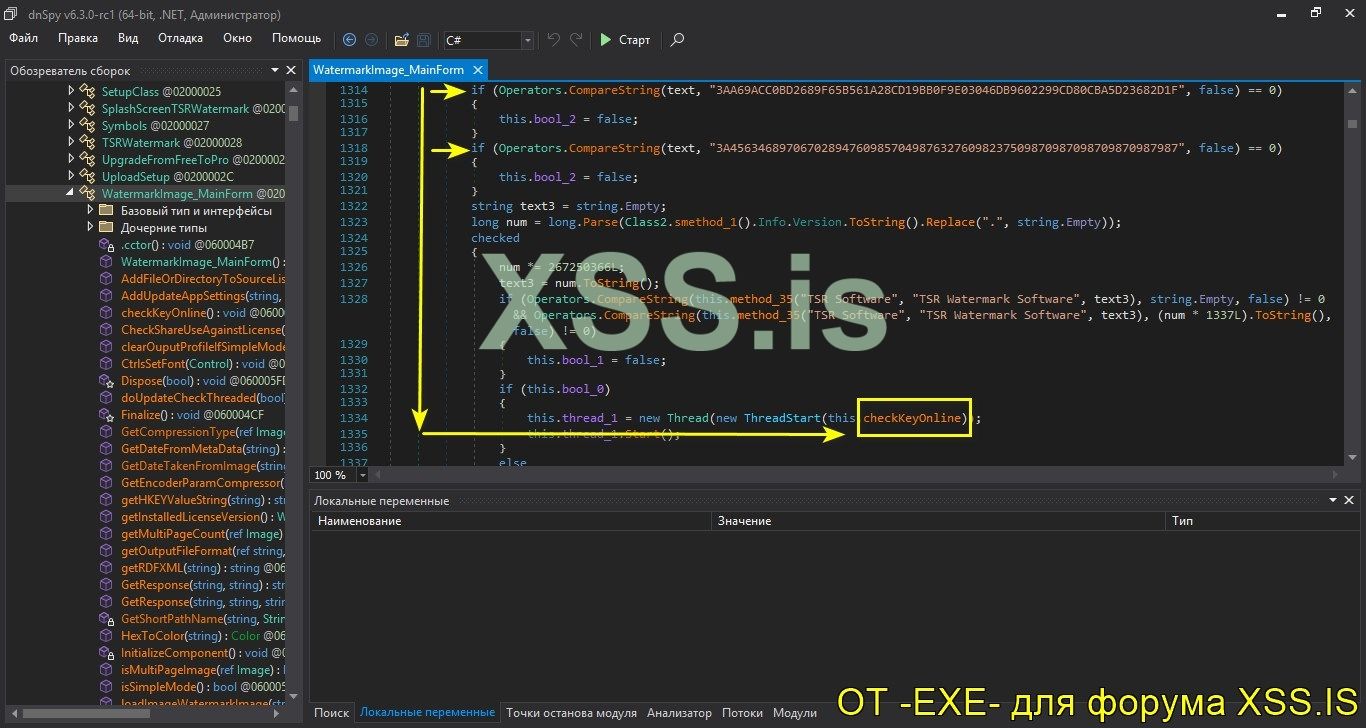Select doUpdateCheckThreaded method in tree

pos(202,397)
